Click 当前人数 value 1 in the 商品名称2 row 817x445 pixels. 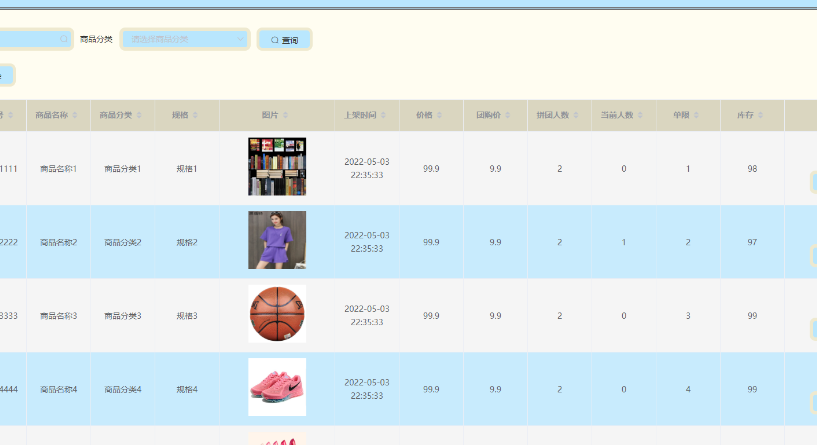tap(624, 242)
